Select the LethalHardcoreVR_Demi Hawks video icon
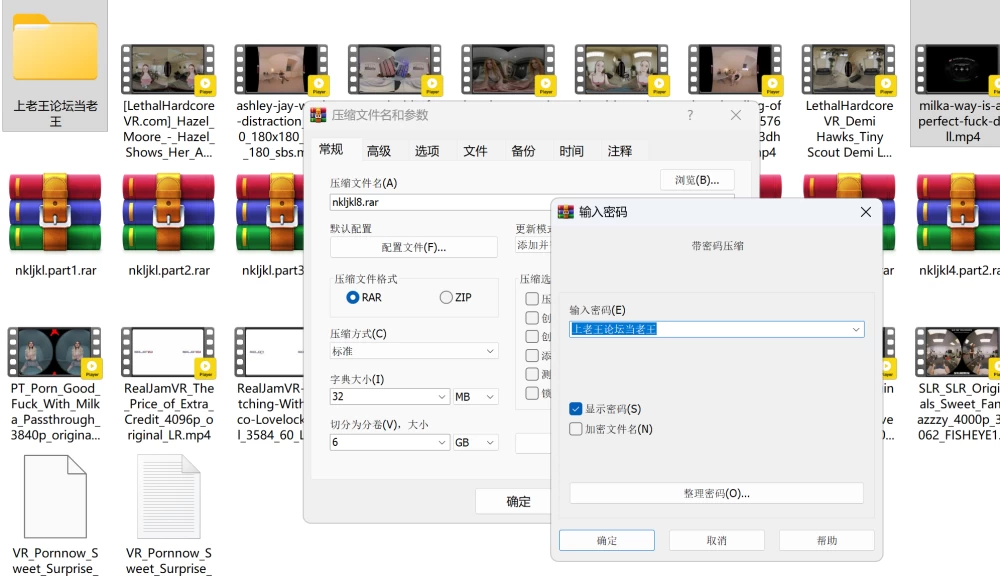1000x578 pixels. [849, 70]
